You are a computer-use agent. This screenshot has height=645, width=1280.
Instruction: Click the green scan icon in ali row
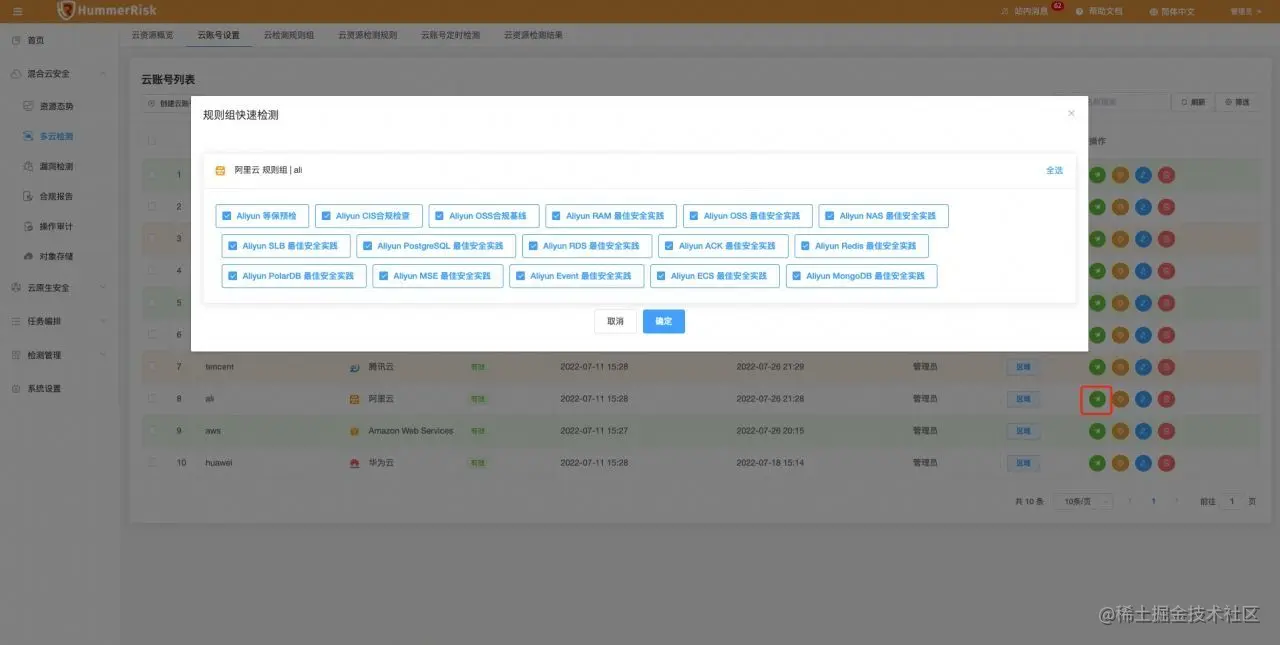pyautogui.click(x=1097, y=399)
